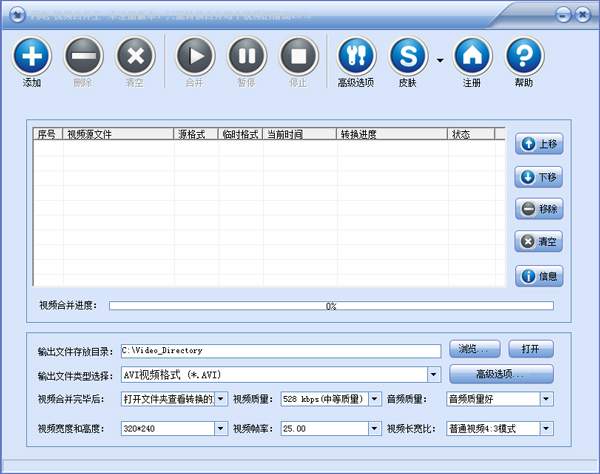This screenshot has height=474, width=600.
Task: Expand the skin dropdown arrow beside 皮肤
Action: [440, 60]
